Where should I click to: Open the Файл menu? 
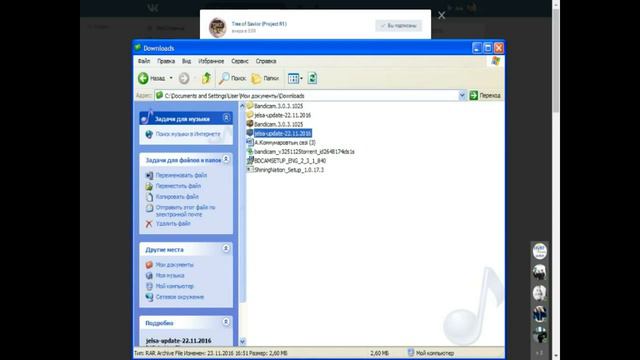point(144,61)
